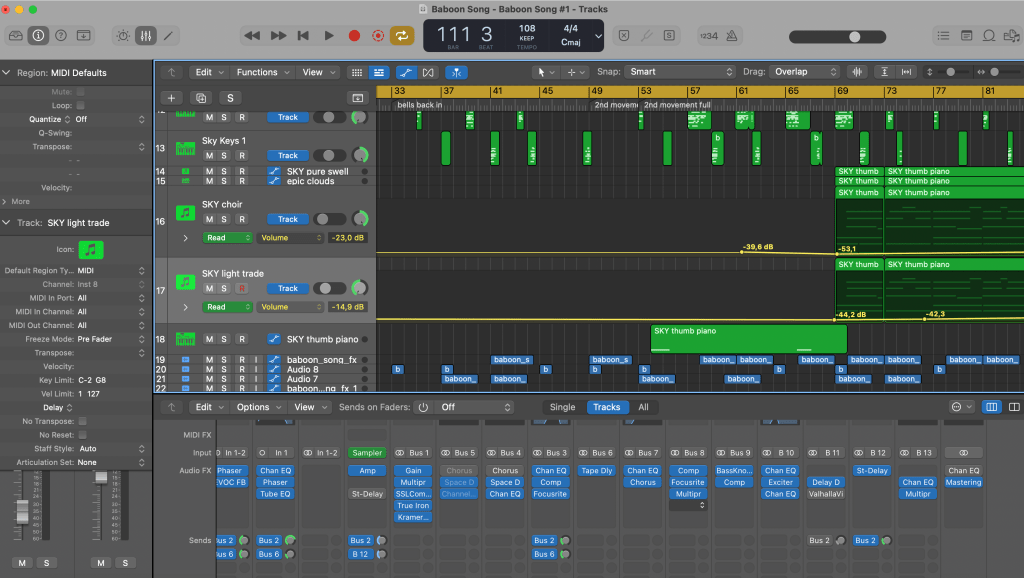Select the SKY thumb piano region on track 18
The image size is (1024, 578).
tap(747, 338)
